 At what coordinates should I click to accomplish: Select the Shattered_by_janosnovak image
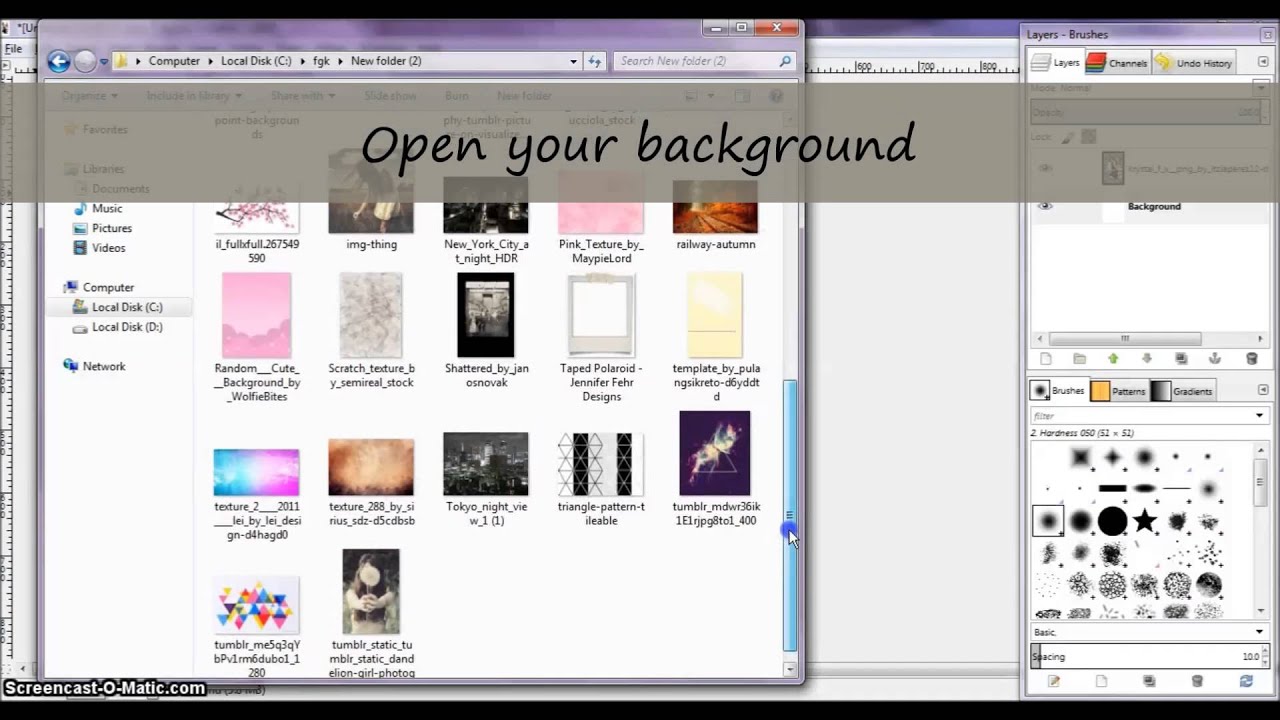[x=486, y=331]
